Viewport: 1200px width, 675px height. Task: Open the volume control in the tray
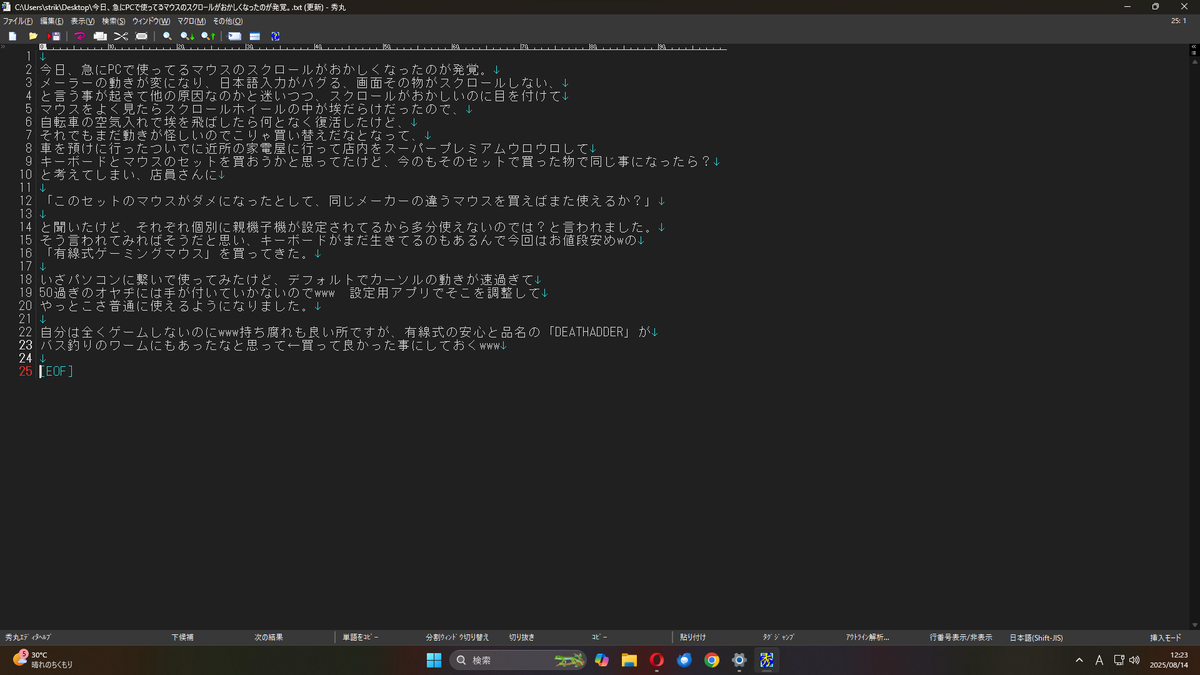(x=1136, y=660)
